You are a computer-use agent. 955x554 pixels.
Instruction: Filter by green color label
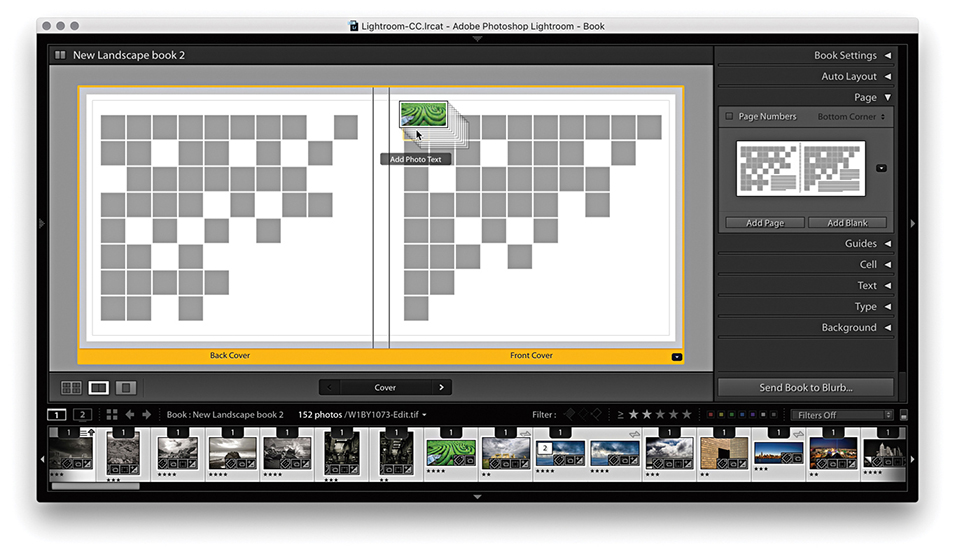[731, 415]
